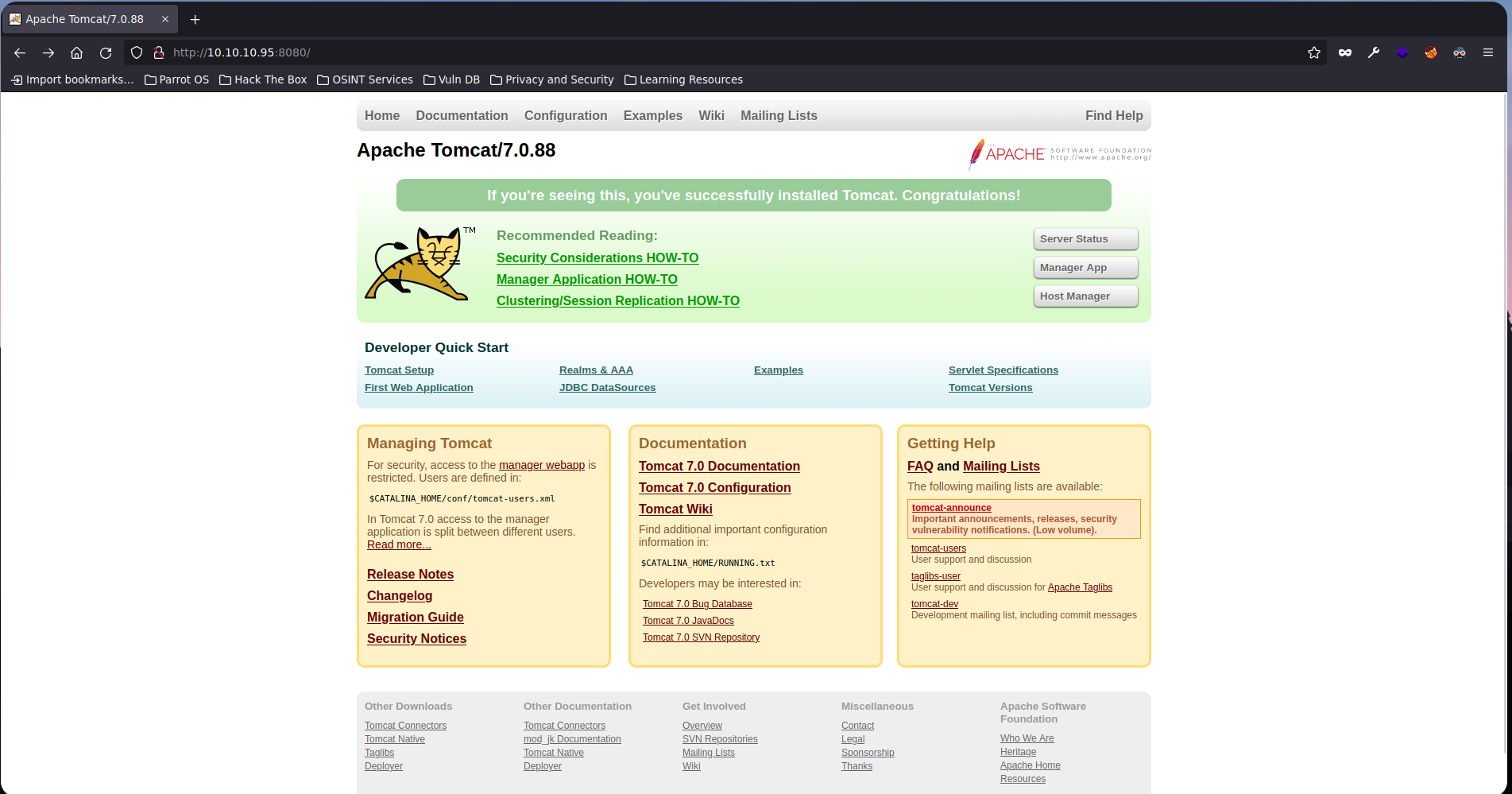
Task: Close the Apache Tomcat/7.0.88 tab
Action: pos(165,19)
